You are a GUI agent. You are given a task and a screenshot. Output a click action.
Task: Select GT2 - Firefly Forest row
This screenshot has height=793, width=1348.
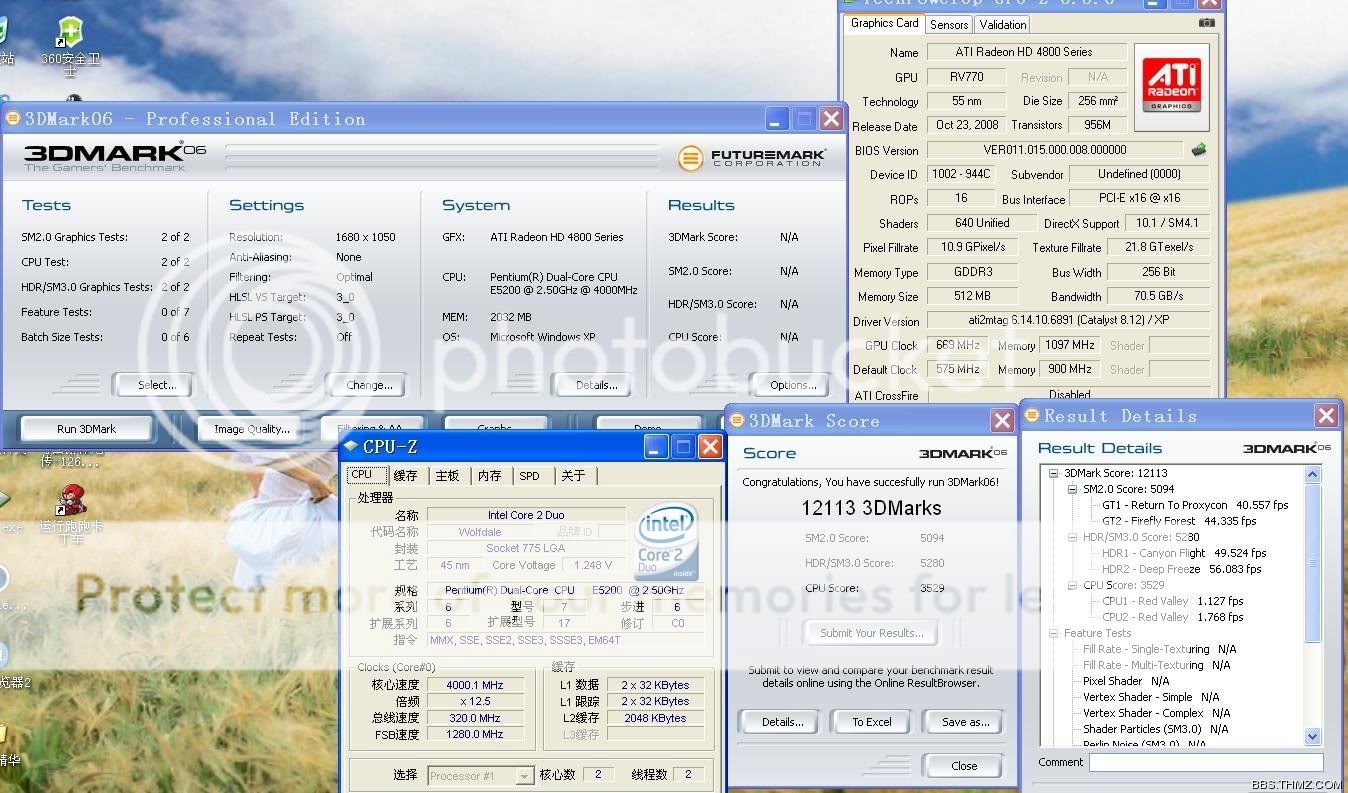[1179, 521]
